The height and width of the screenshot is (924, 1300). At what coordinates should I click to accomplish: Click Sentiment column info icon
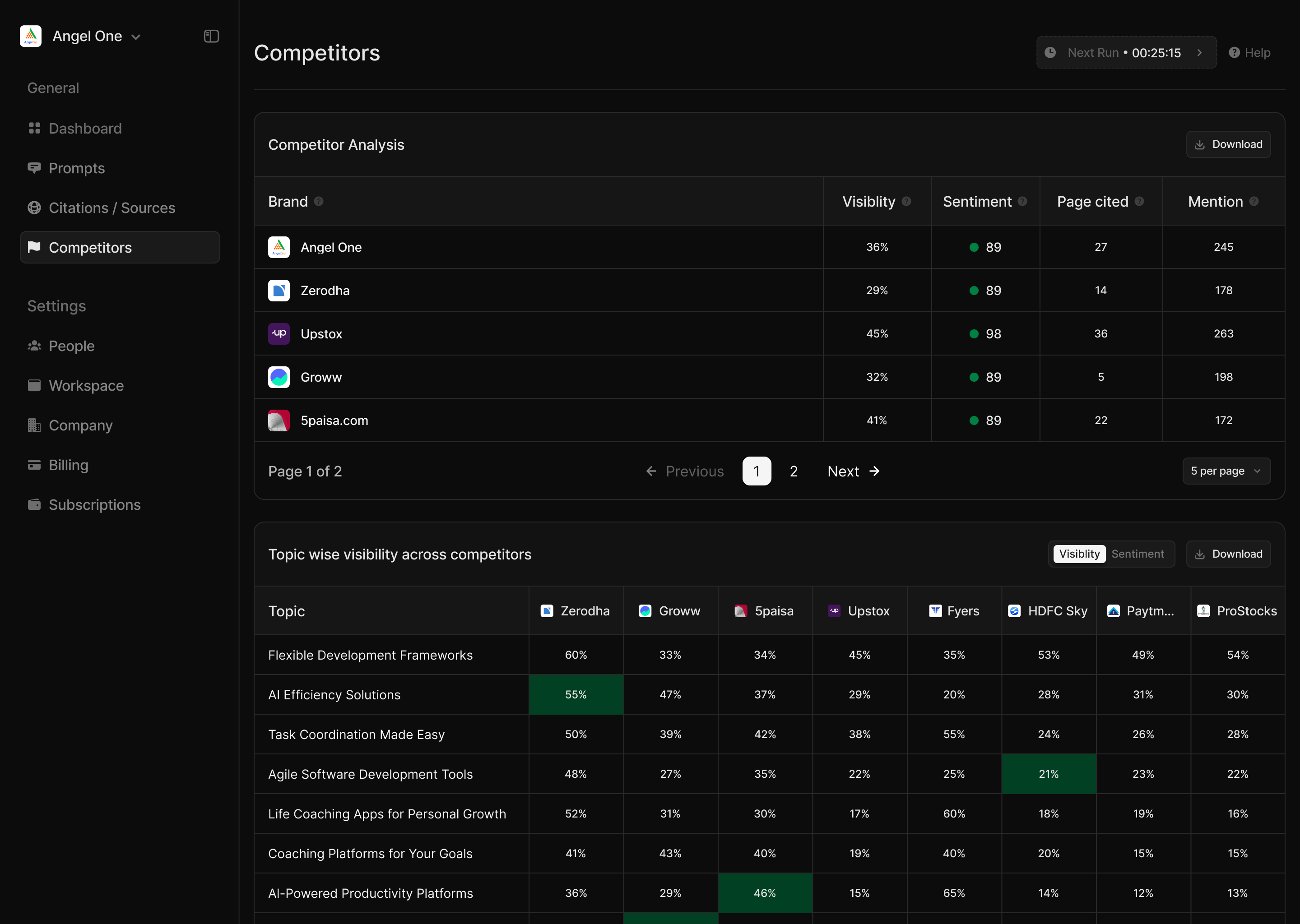(1022, 201)
